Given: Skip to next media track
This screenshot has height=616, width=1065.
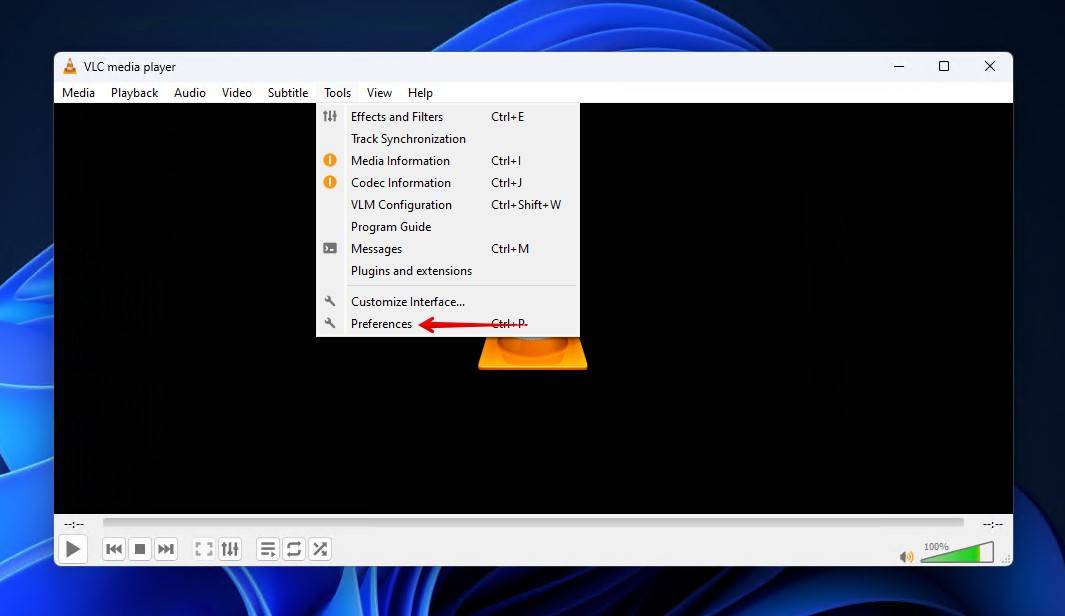Looking at the screenshot, I should [166, 549].
